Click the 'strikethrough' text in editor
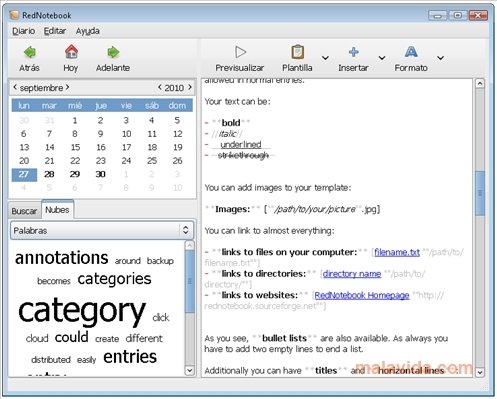 [243, 155]
